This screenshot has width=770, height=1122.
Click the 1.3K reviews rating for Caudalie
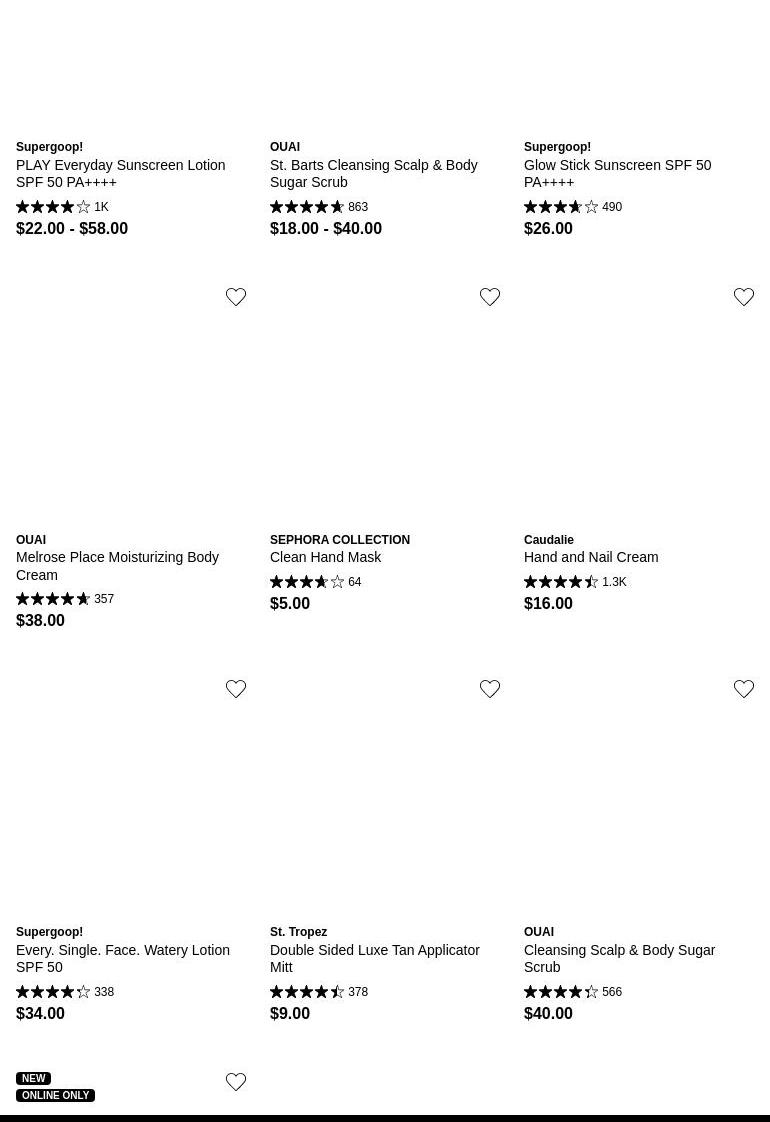tap(575, 582)
